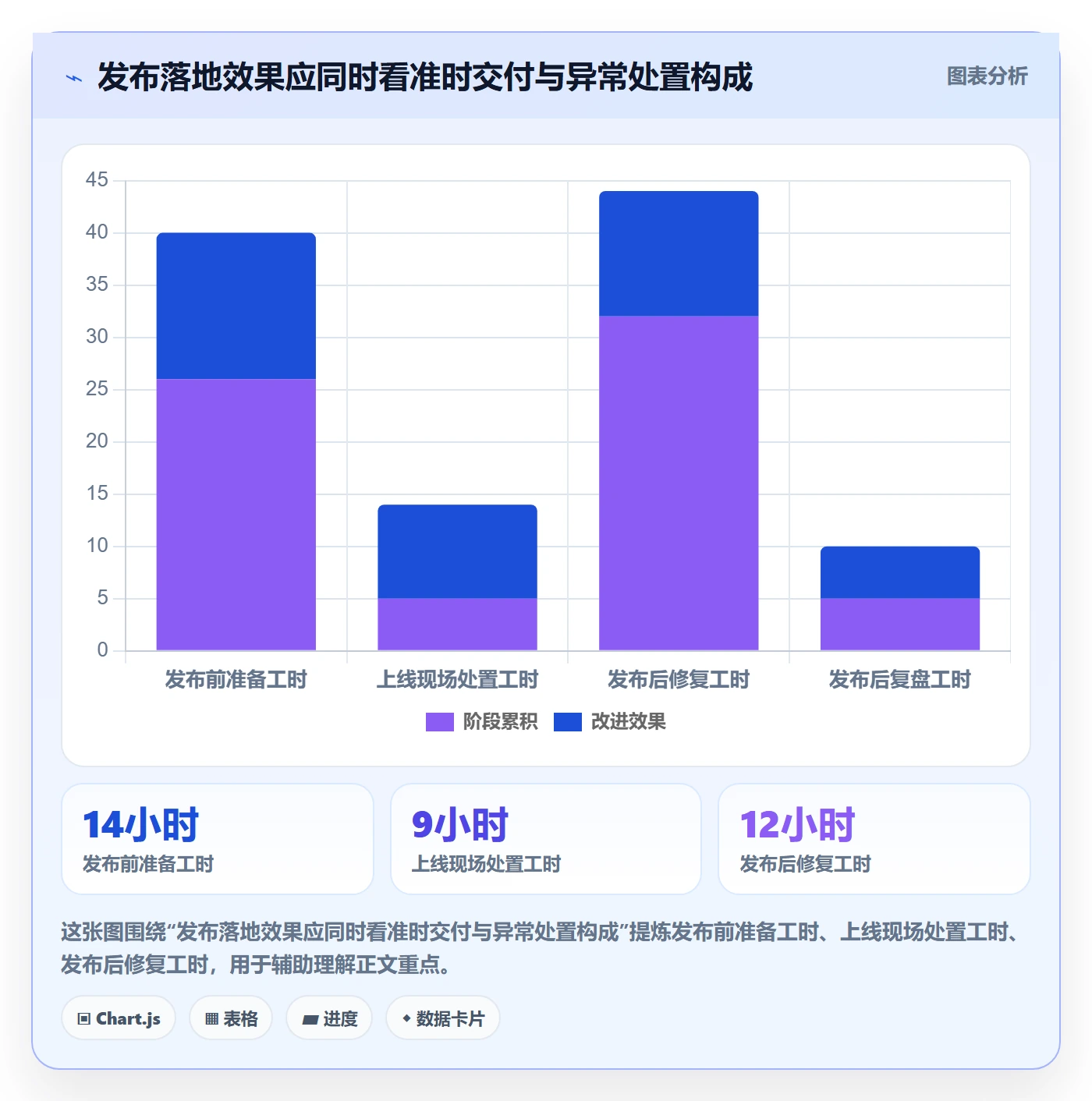Click the blue segment of 发布前准备工时 bar
1092x1101 pixels.
point(236,306)
